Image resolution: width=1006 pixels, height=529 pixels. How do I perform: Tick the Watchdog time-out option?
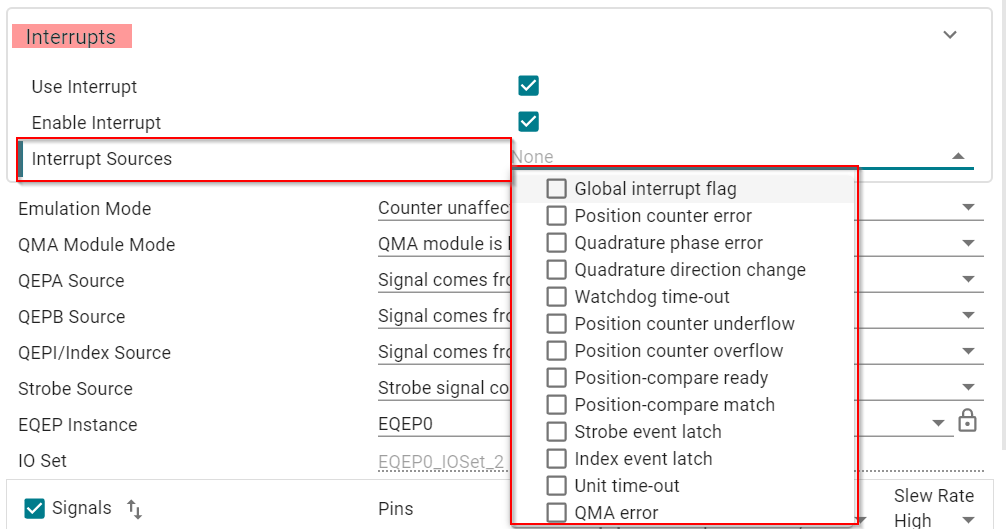(557, 296)
